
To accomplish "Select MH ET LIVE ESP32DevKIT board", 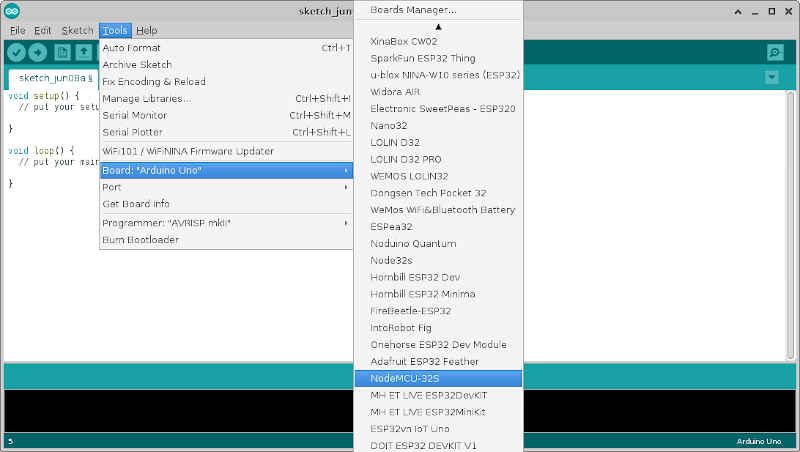I will pos(438,395).
